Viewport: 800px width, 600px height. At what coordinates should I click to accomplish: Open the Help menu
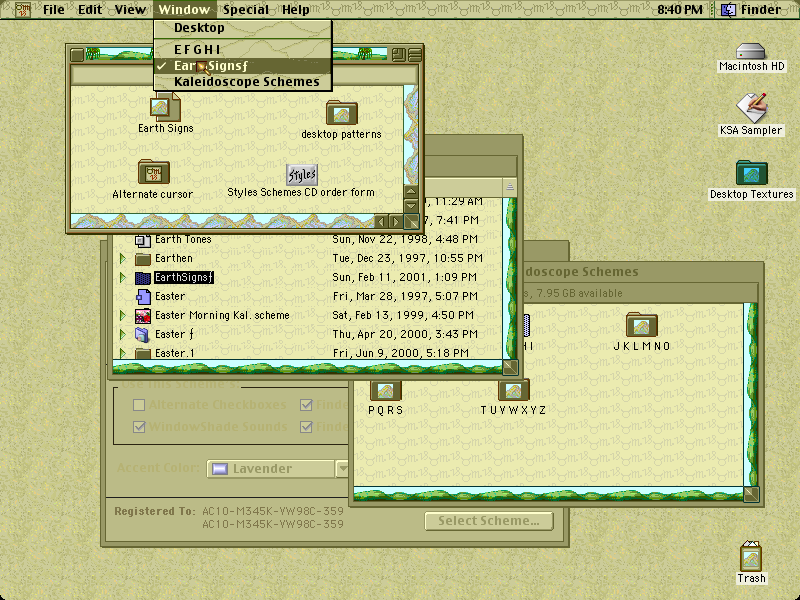(295, 9)
